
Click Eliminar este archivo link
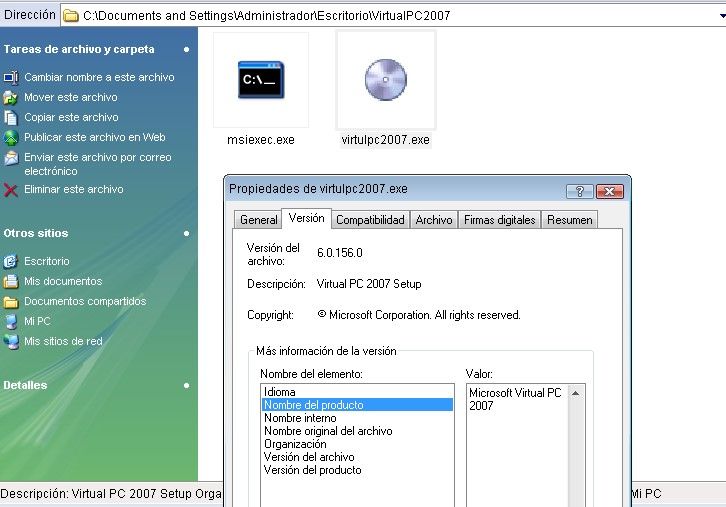point(74,189)
